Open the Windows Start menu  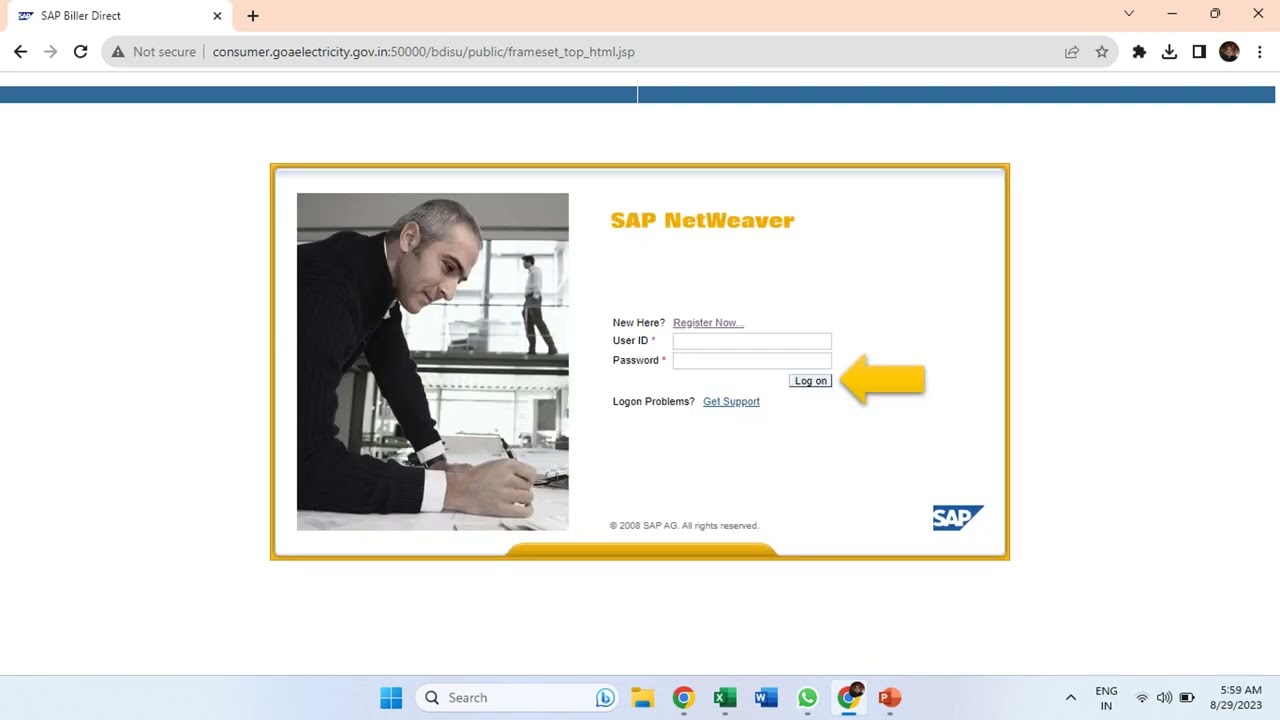[x=391, y=698]
